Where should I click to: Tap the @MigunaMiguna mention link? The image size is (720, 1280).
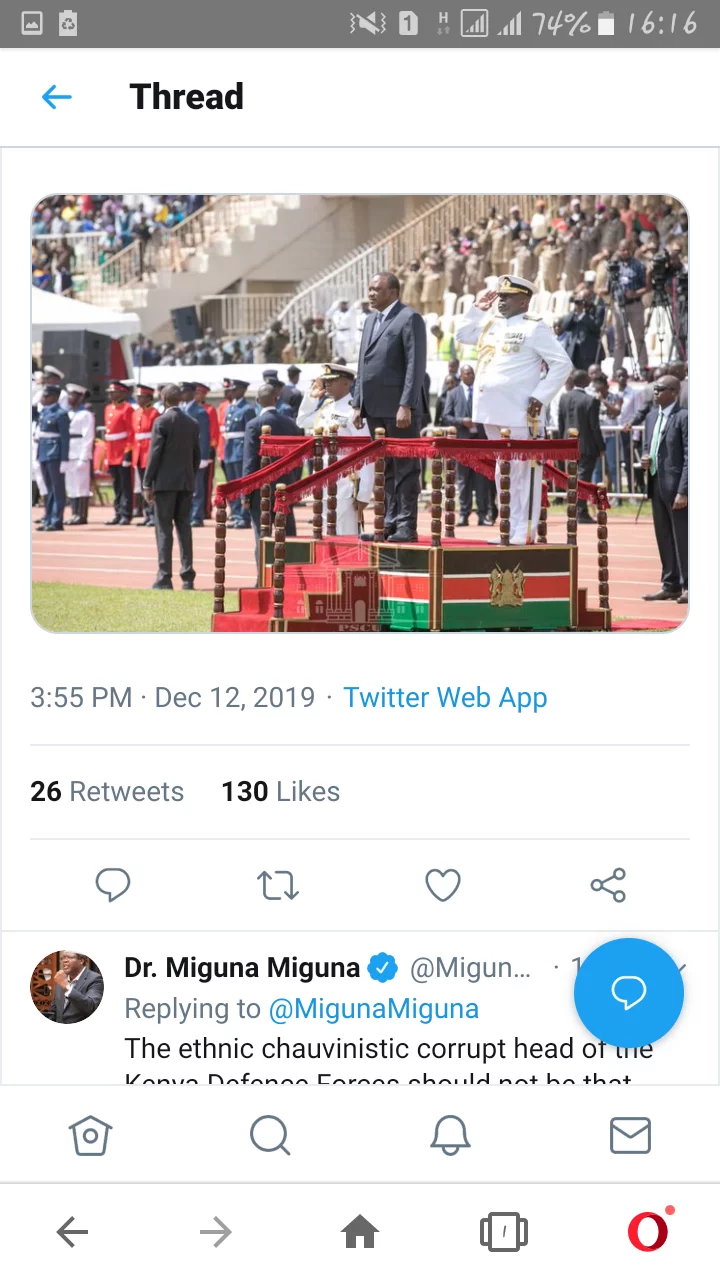pos(373,1009)
